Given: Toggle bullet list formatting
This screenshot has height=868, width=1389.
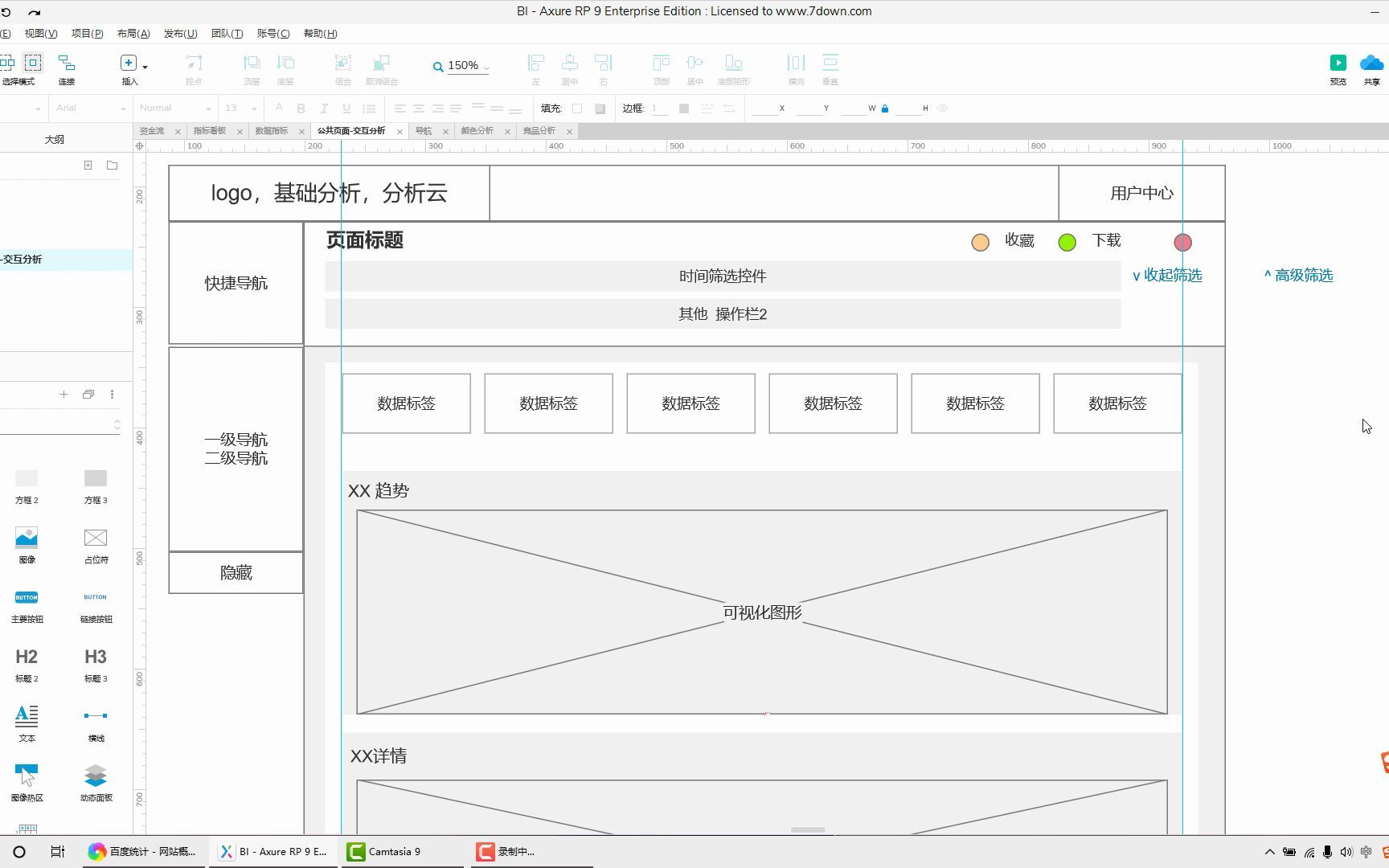Looking at the screenshot, I should coord(369,108).
